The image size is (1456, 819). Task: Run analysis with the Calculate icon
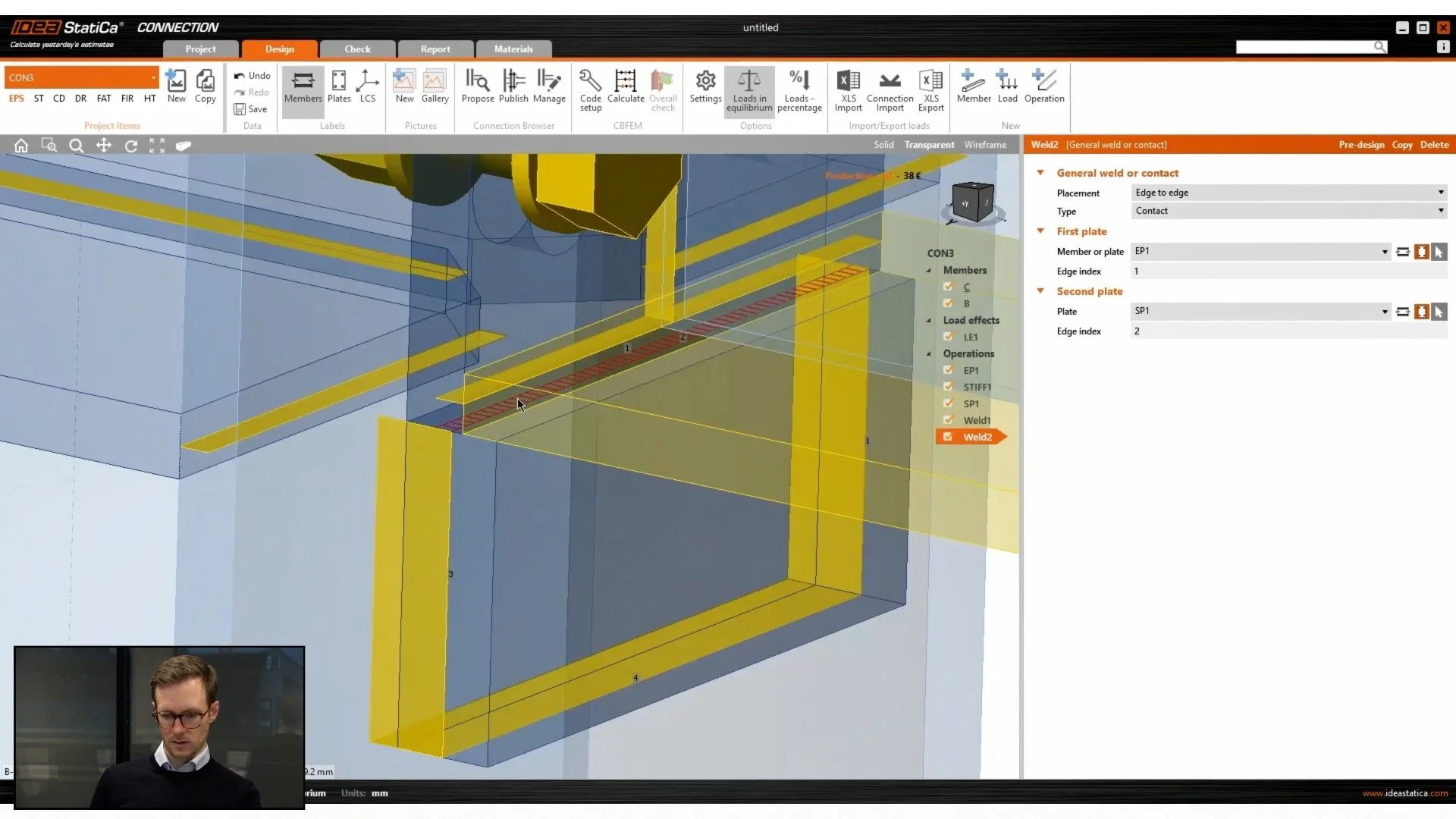pos(625,85)
